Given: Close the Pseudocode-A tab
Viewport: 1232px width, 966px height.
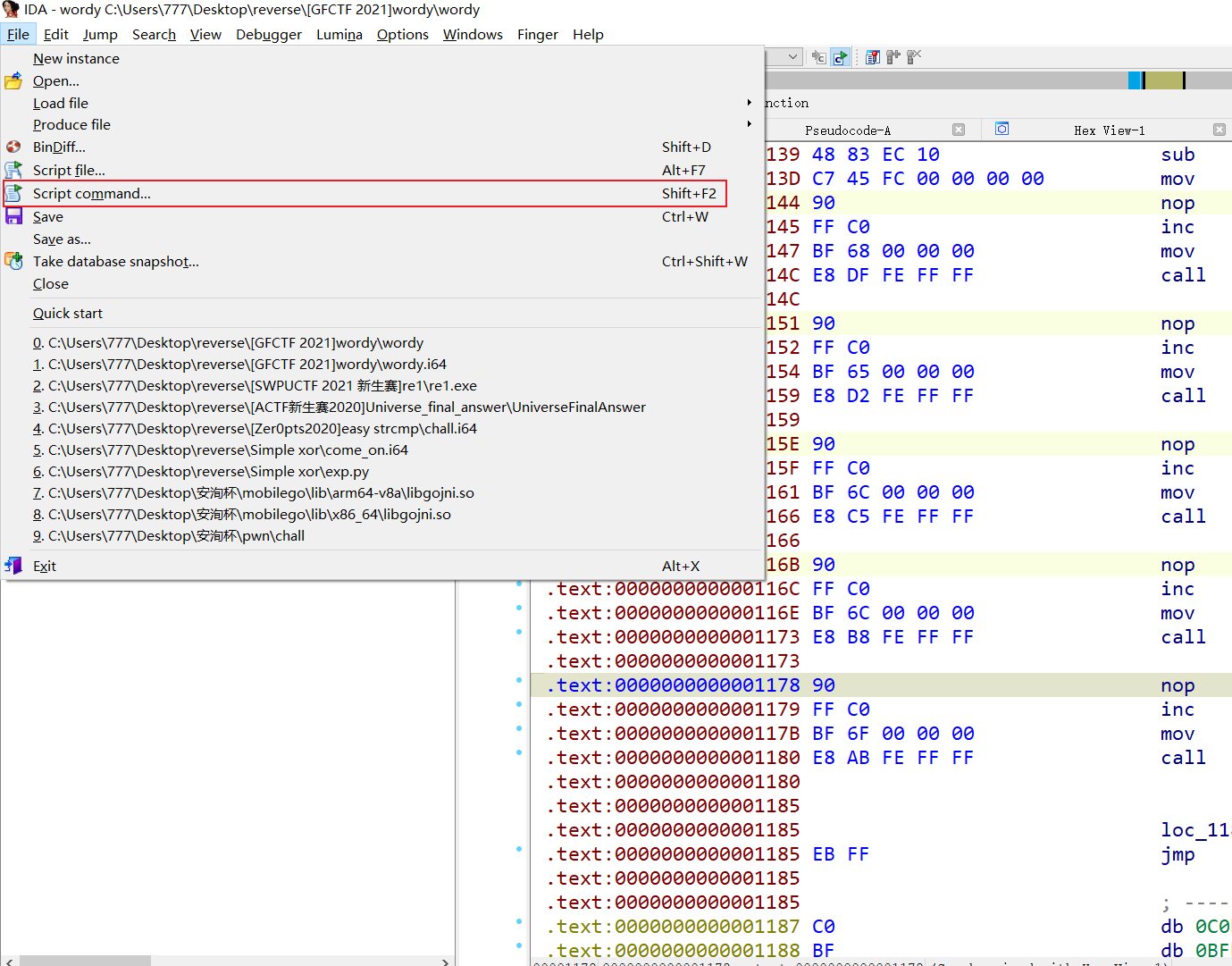Looking at the screenshot, I should (x=959, y=130).
